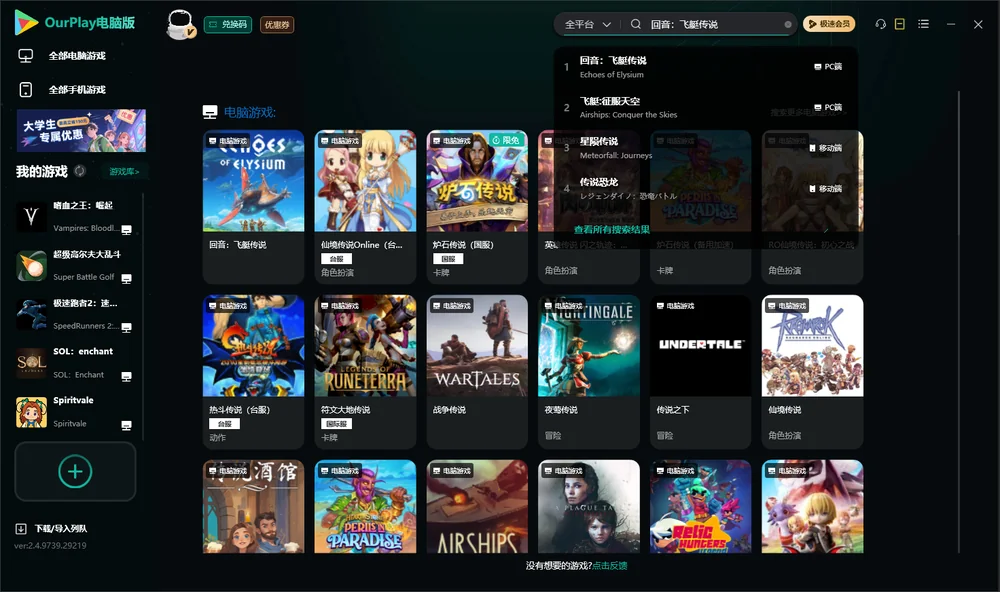1000x592 pixels.
Task: Click the 电脑游戏 section header icon
Action: pyautogui.click(x=210, y=112)
